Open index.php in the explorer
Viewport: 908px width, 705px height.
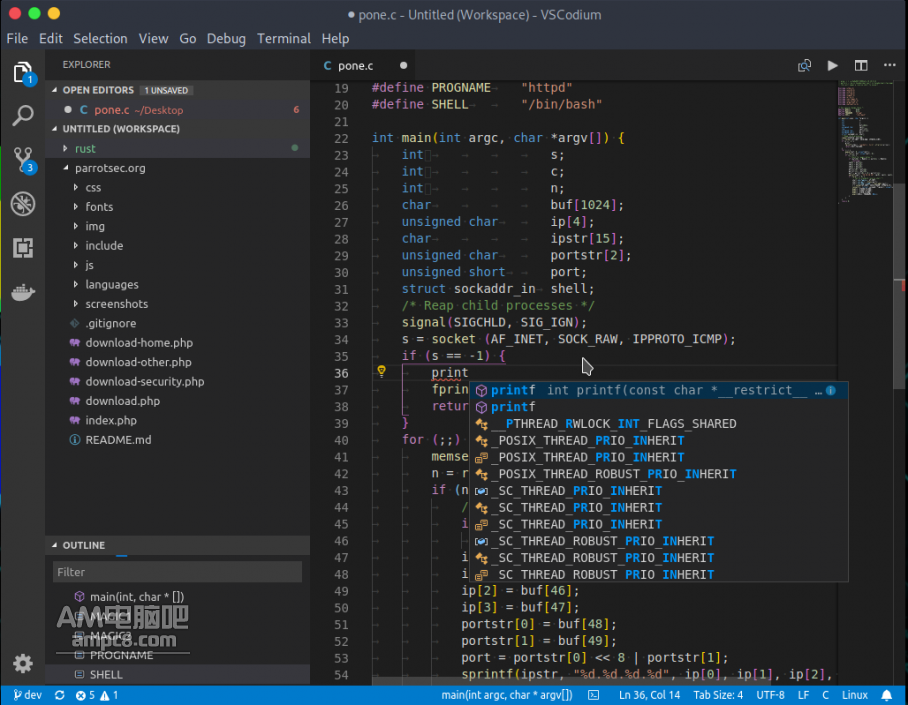[111, 421]
